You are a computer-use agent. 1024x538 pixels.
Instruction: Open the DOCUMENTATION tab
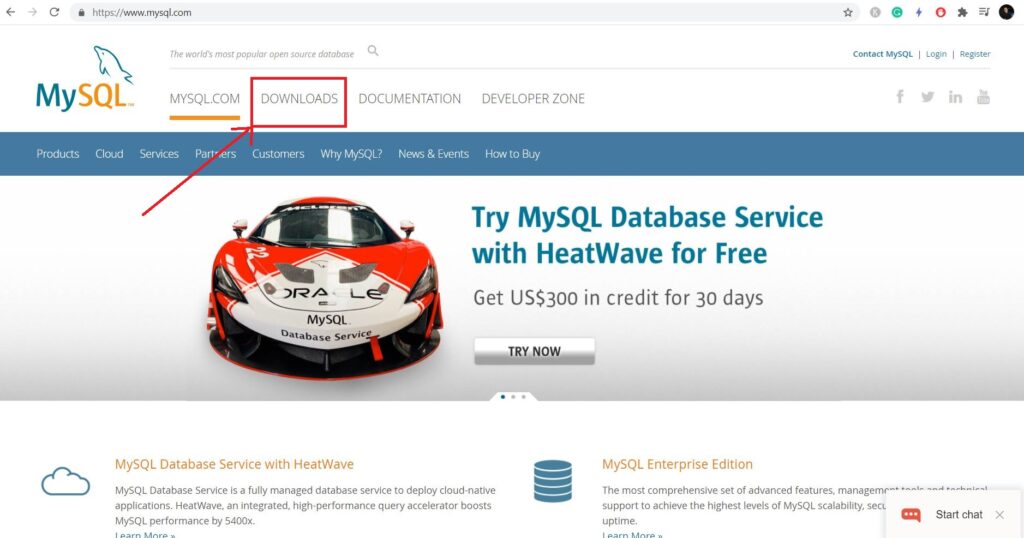pyautogui.click(x=409, y=99)
